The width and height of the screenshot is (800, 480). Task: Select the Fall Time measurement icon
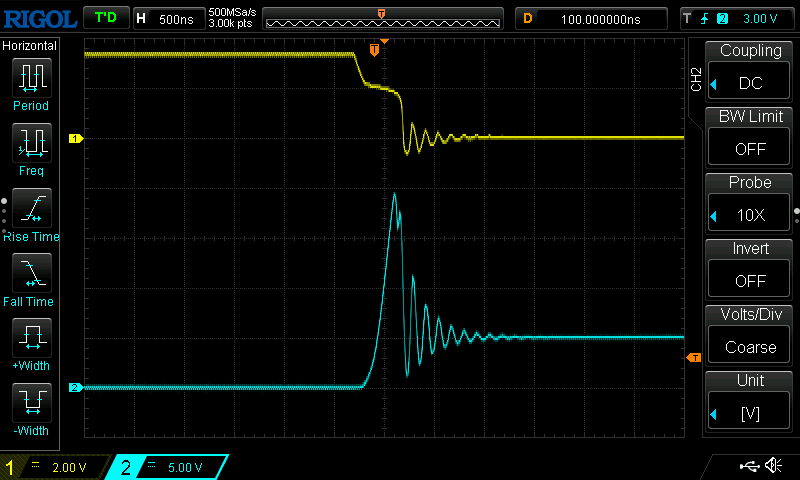coord(32,272)
